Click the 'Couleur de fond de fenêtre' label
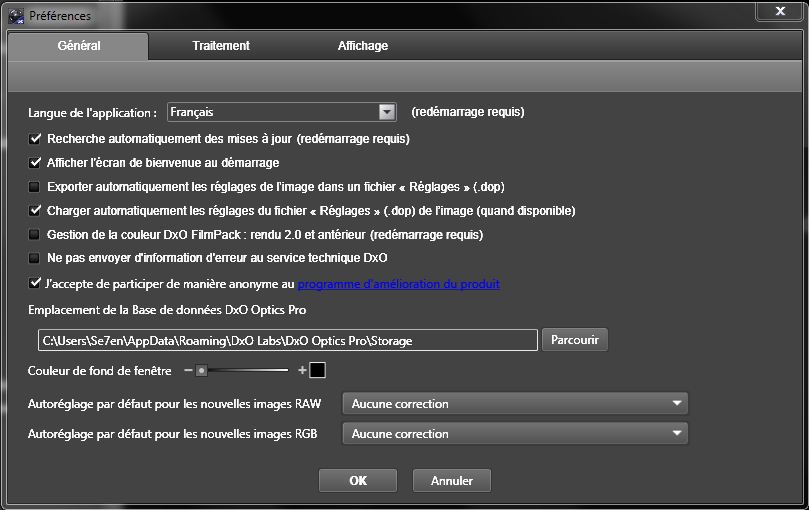The image size is (809, 510). (100, 371)
